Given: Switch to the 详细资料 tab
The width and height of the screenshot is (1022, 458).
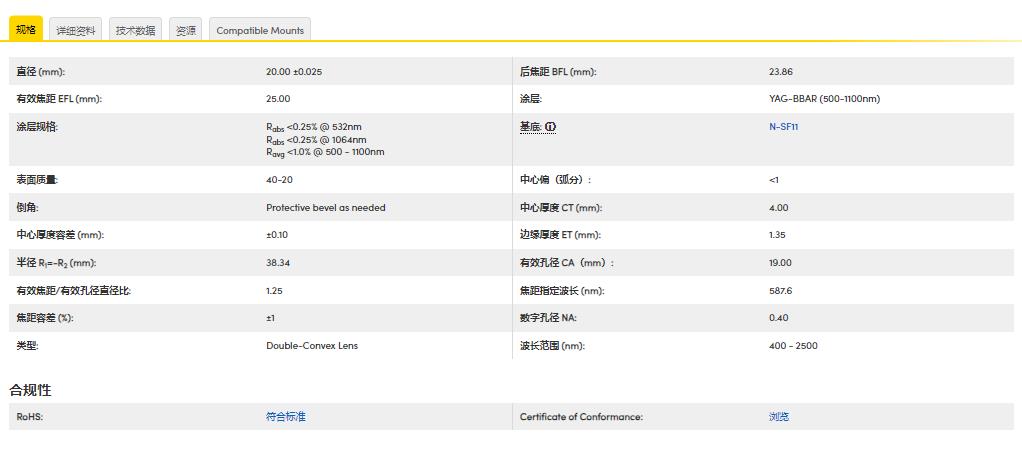Looking at the screenshot, I should pyautogui.click(x=76, y=30).
